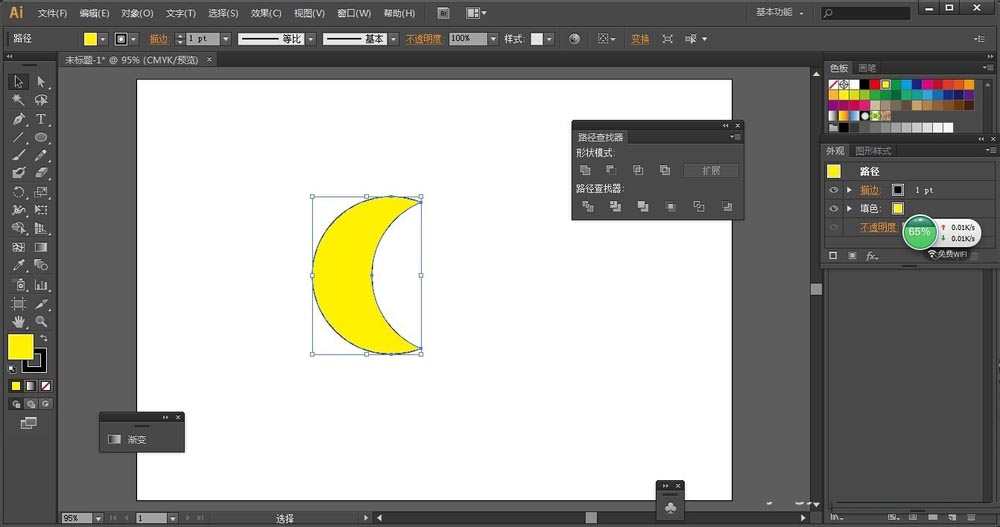The height and width of the screenshot is (527, 1000).
Task: Enable Draw Behind mode
Action: coord(31,404)
